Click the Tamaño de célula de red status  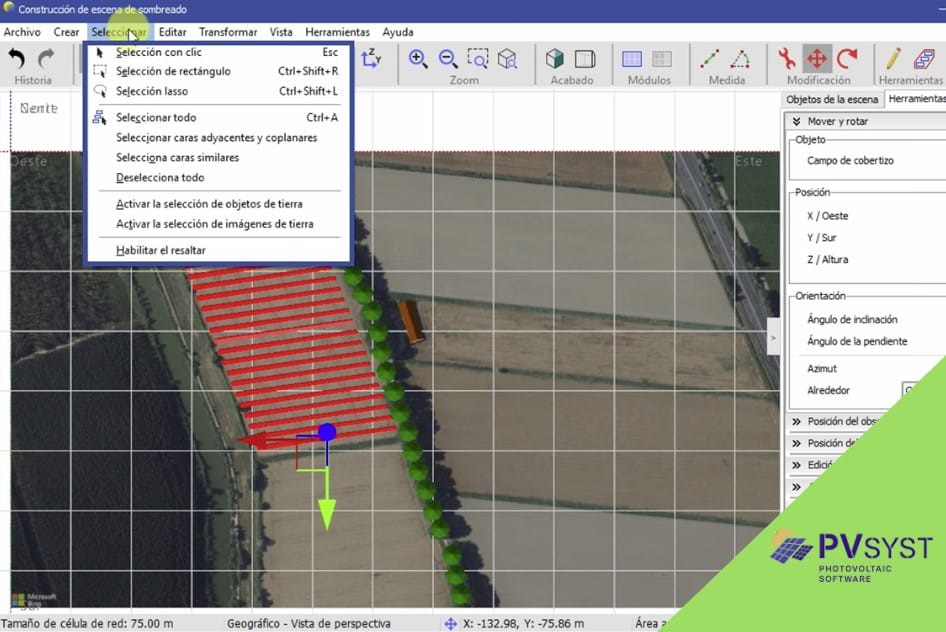87,624
